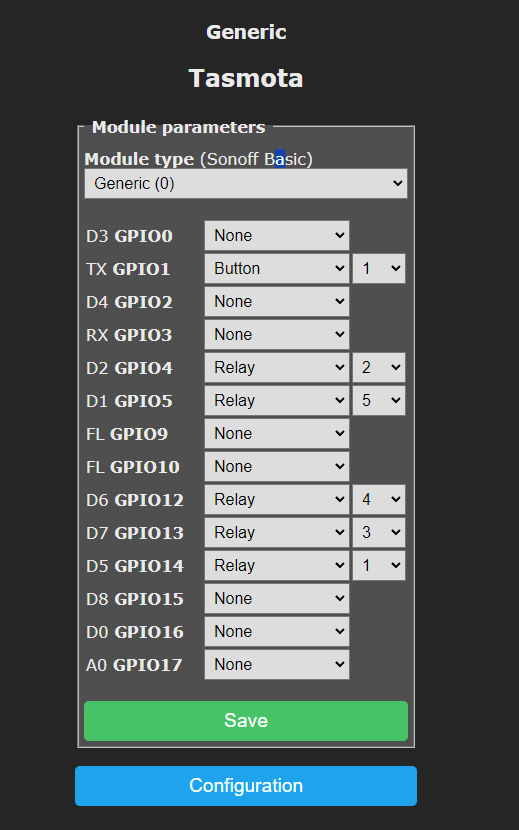The height and width of the screenshot is (830, 519).
Task: Change the GPIO14 relay index selector
Action: tap(379, 565)
